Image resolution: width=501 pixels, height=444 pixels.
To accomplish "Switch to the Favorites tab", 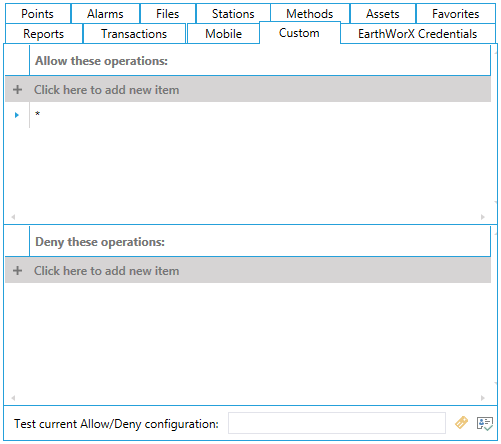I will tap(456, 14).
